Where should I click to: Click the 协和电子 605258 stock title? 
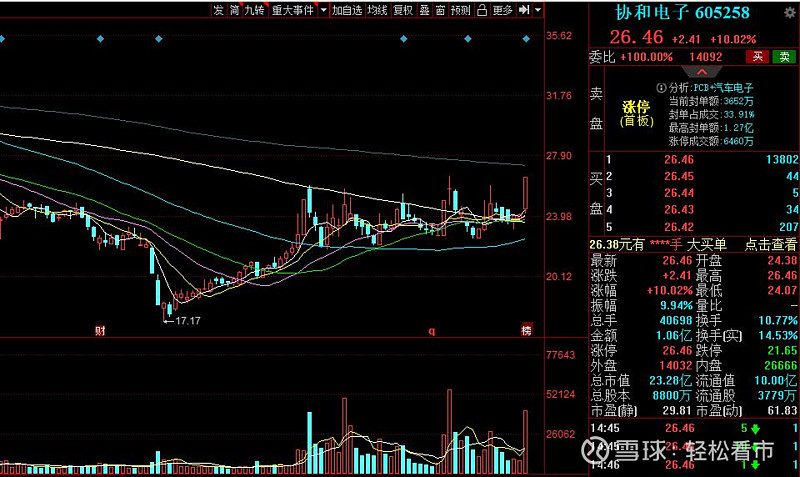click(x=682, y=13)
